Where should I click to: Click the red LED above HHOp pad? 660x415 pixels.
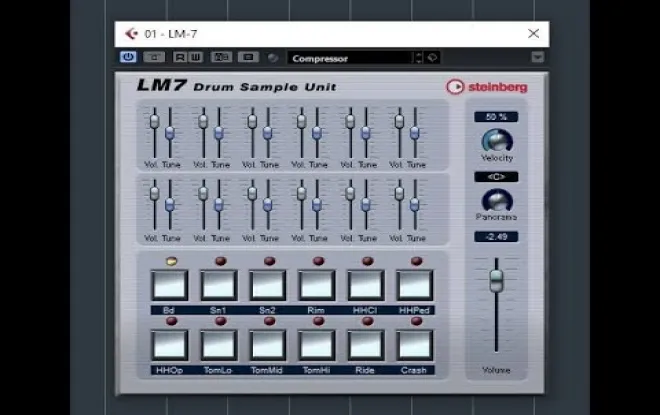pyautogui.click(x=171, y=321)
